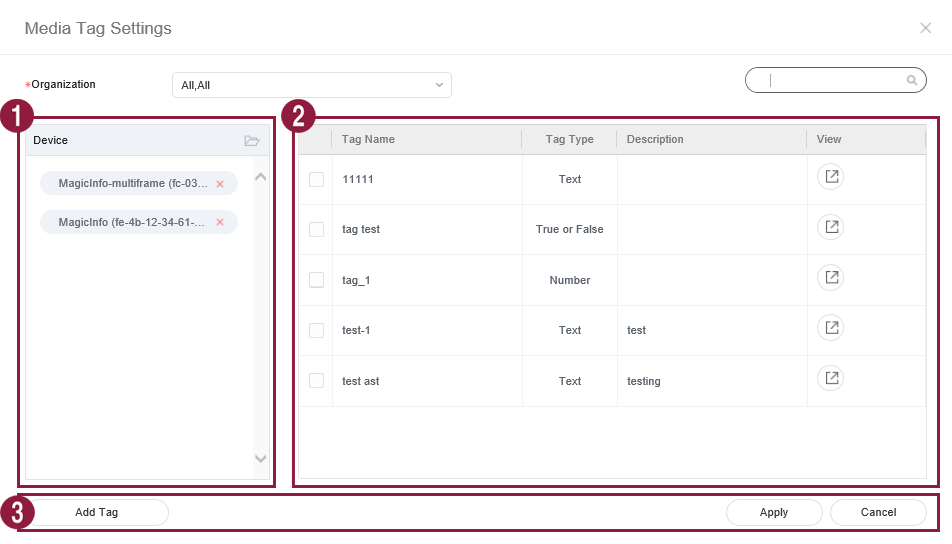
Task: Open the view icon for test-1
Action: (830, 327)
